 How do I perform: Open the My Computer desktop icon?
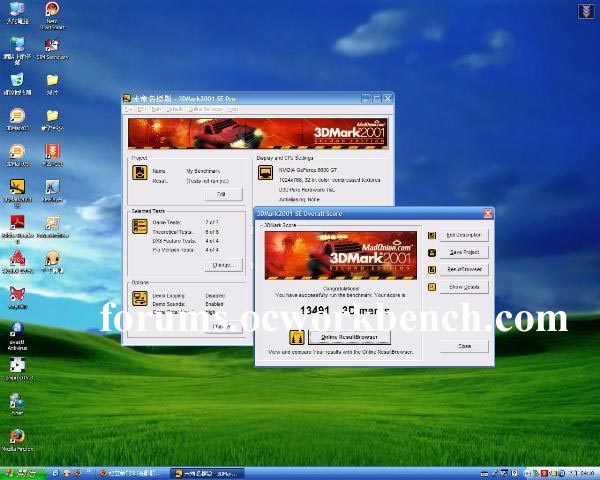(17, 13)
